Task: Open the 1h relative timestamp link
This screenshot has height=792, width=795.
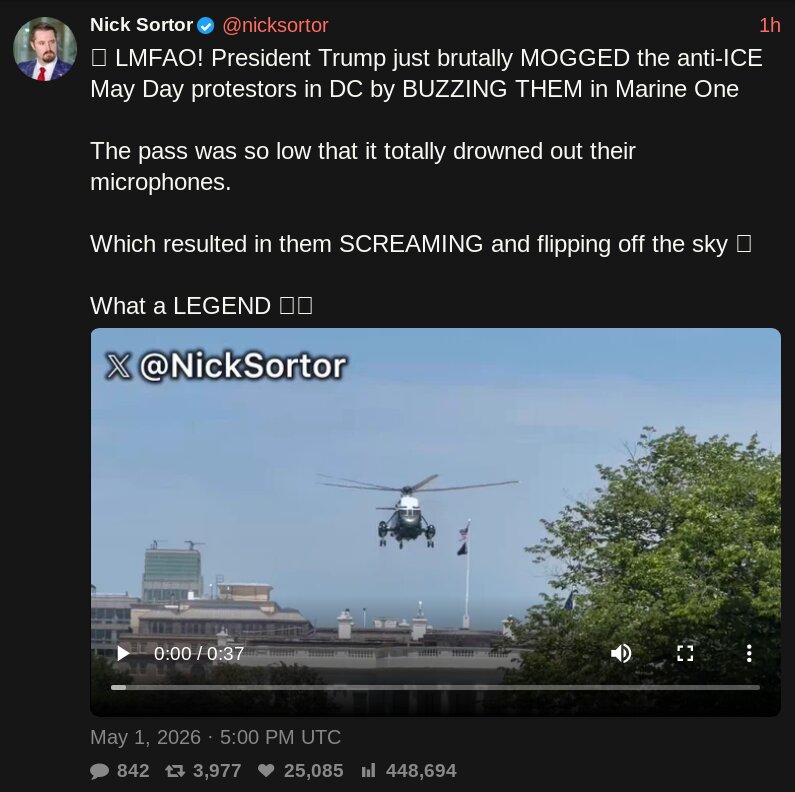Action: click(x=770, y=25)
